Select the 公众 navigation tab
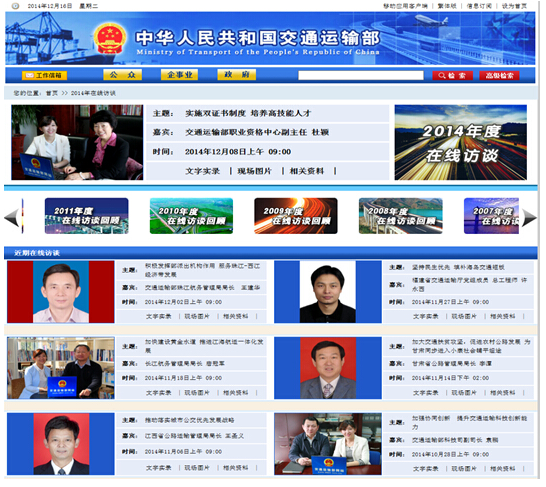Screen dimensions: 546x487 pos(123,75)
